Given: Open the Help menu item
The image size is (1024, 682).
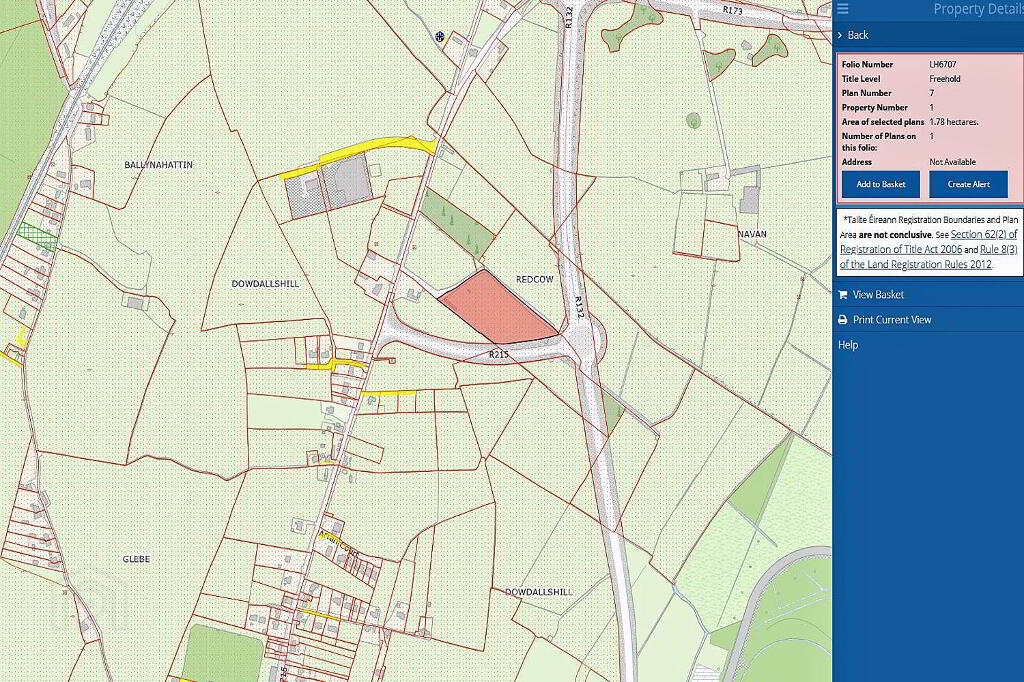Looking at the screenshot, I should coord(848,345).
